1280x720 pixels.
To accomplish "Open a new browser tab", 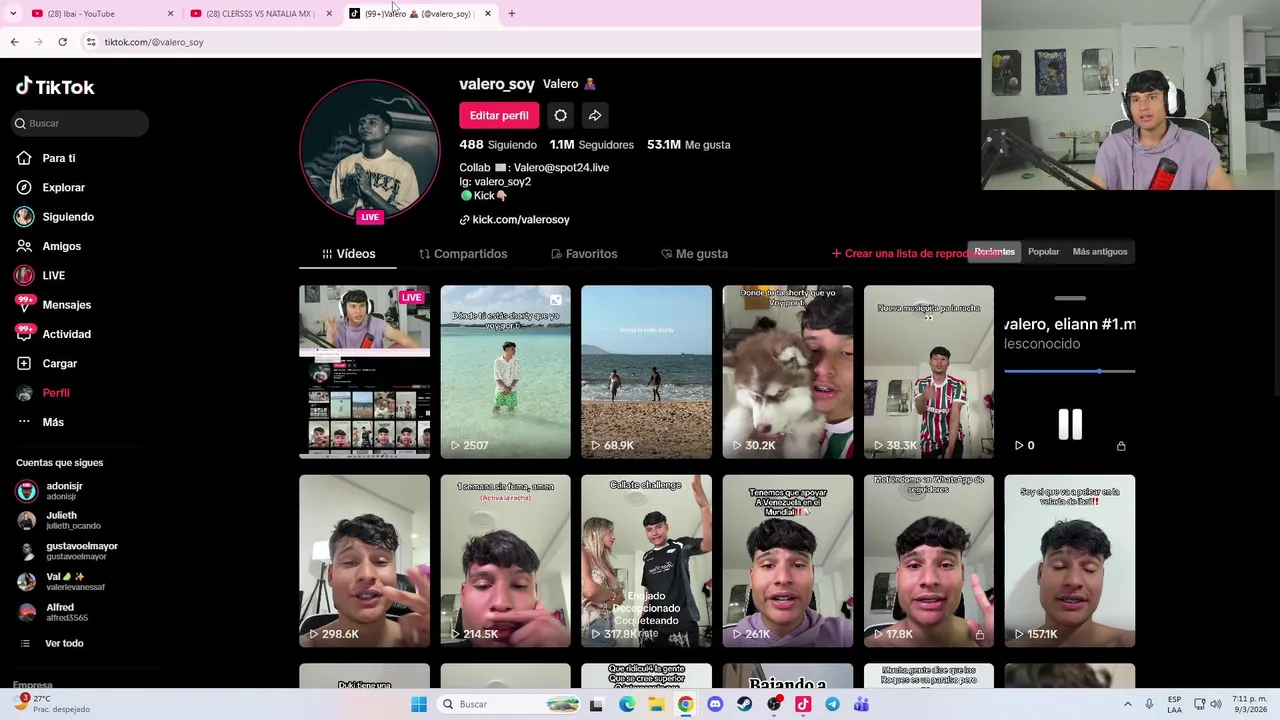I will (x=511, y=13).
